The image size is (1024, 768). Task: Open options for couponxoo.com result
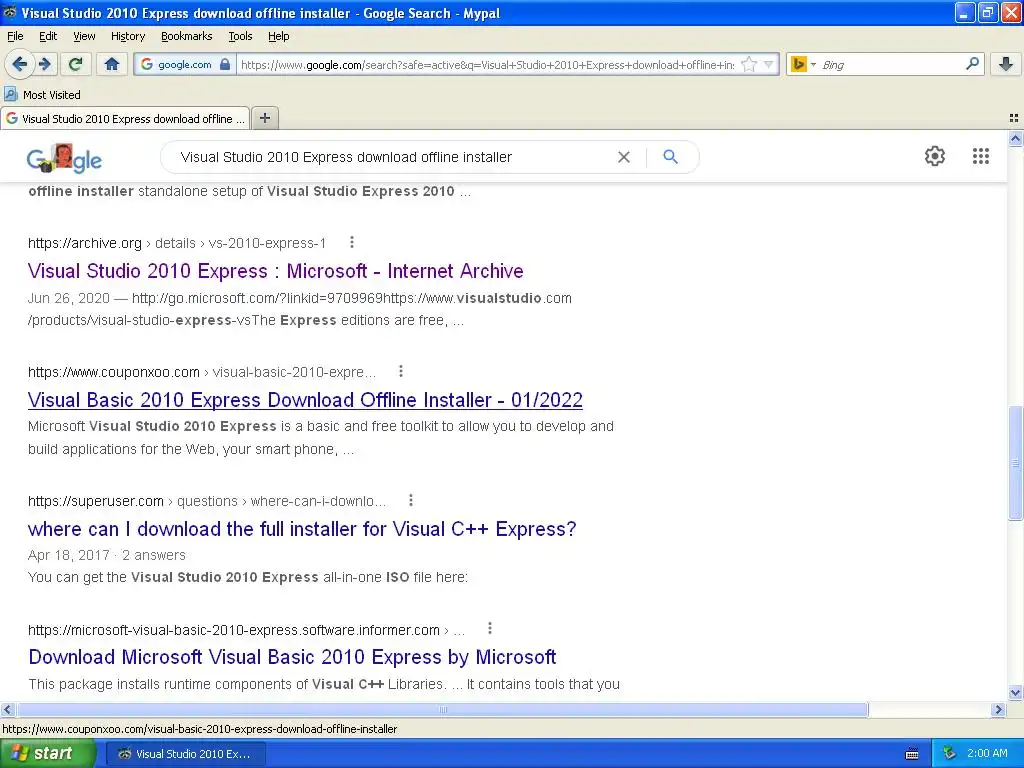click(401, 371)
